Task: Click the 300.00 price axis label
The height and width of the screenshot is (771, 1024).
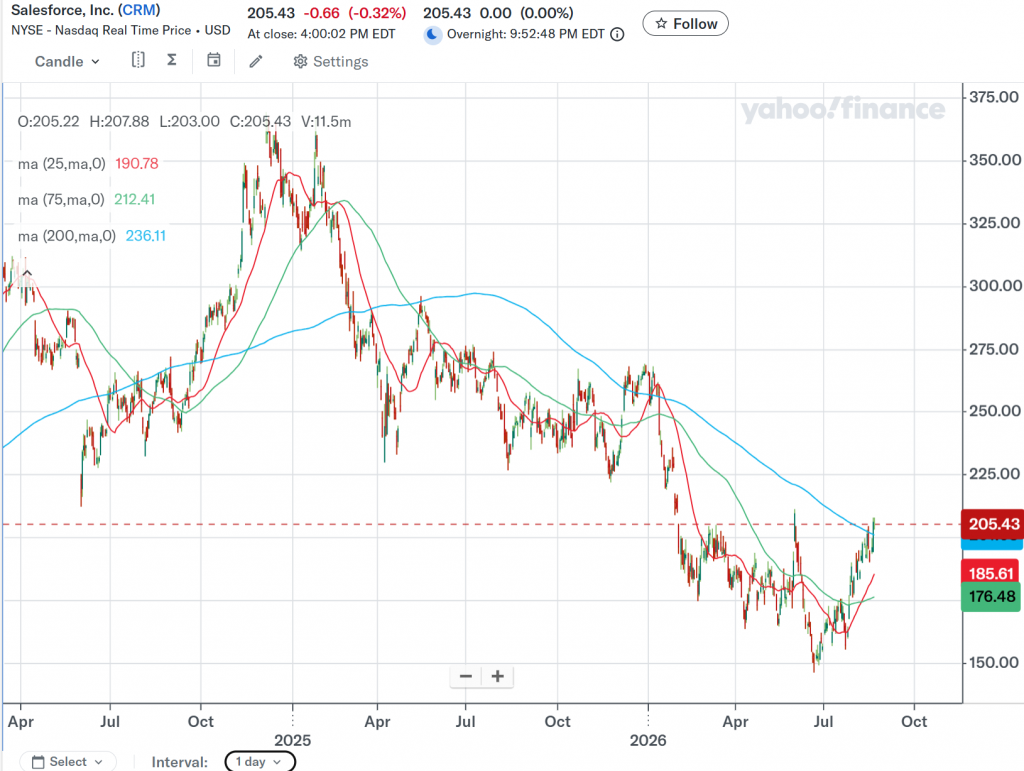Action: [994, 286]
